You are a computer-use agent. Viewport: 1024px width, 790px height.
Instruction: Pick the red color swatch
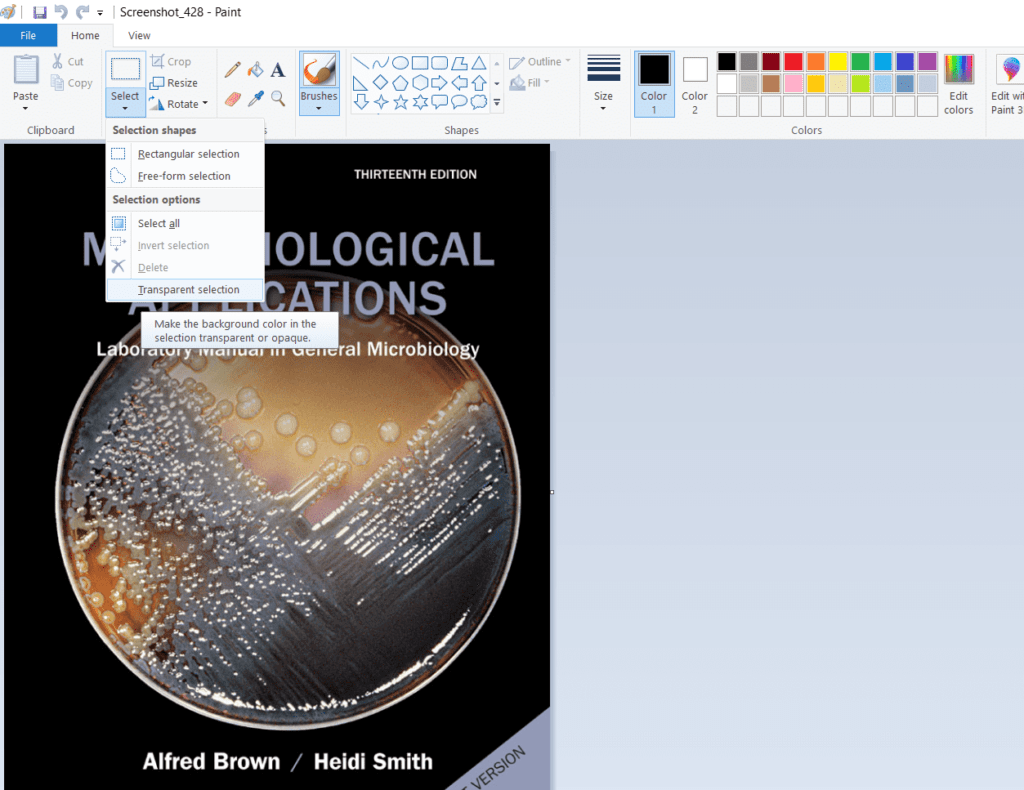click(793, 61)
